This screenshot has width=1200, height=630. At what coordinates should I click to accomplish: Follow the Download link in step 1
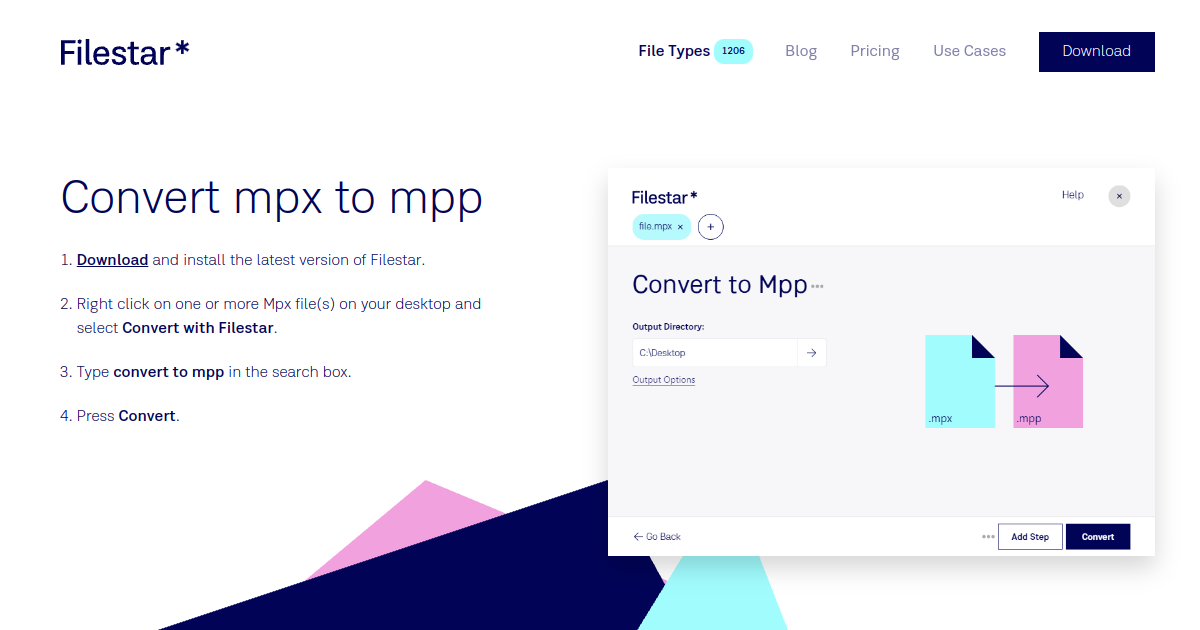click(x=112, y=260)
